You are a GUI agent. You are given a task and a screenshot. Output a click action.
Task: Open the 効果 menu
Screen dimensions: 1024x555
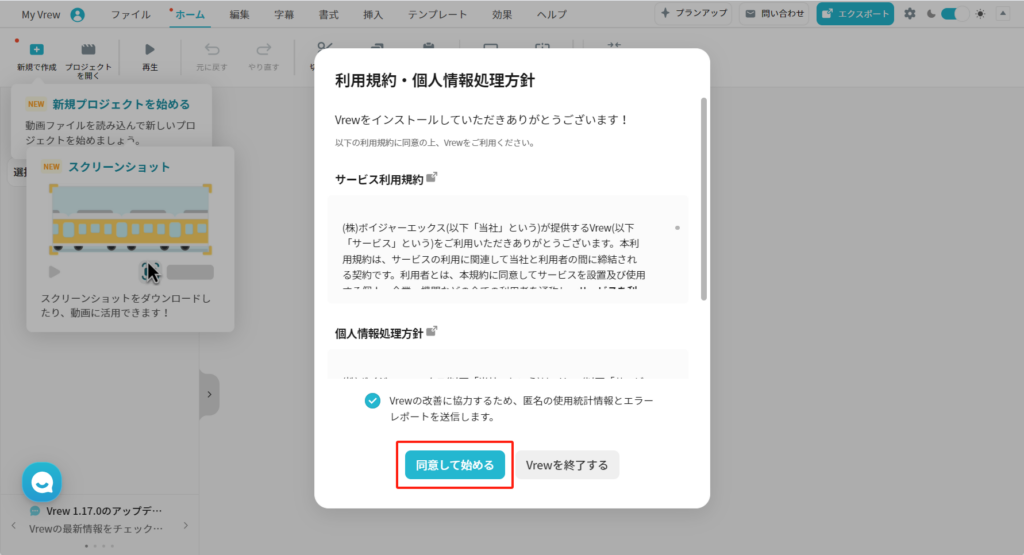coord(502,14)
